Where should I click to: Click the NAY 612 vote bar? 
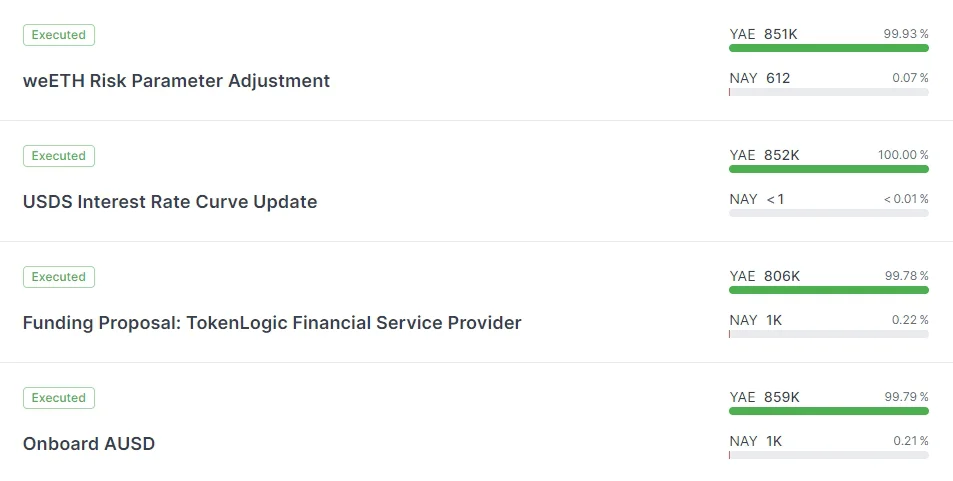pyautogui.click(x=828, y=92)
